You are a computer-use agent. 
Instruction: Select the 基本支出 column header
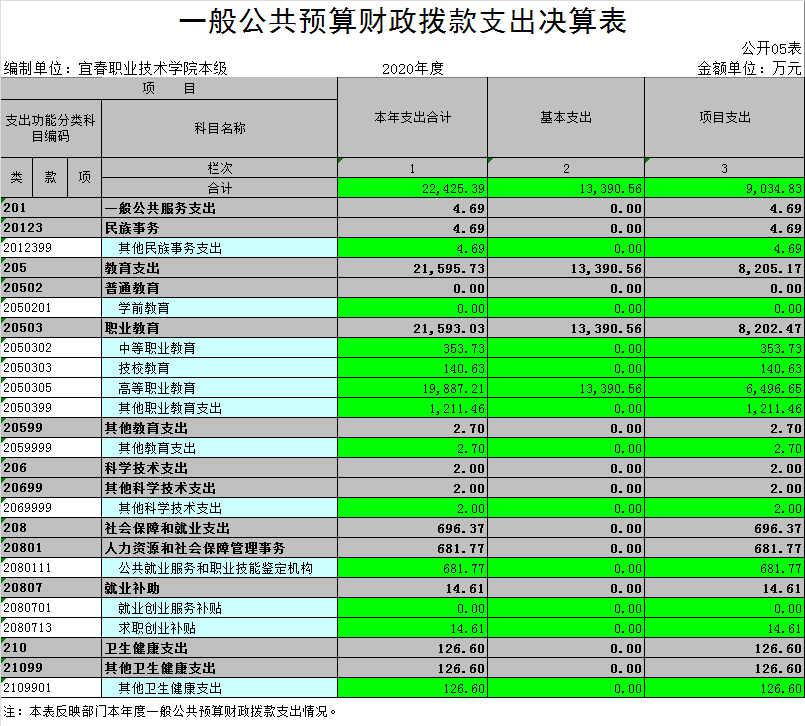click(566, 117)
